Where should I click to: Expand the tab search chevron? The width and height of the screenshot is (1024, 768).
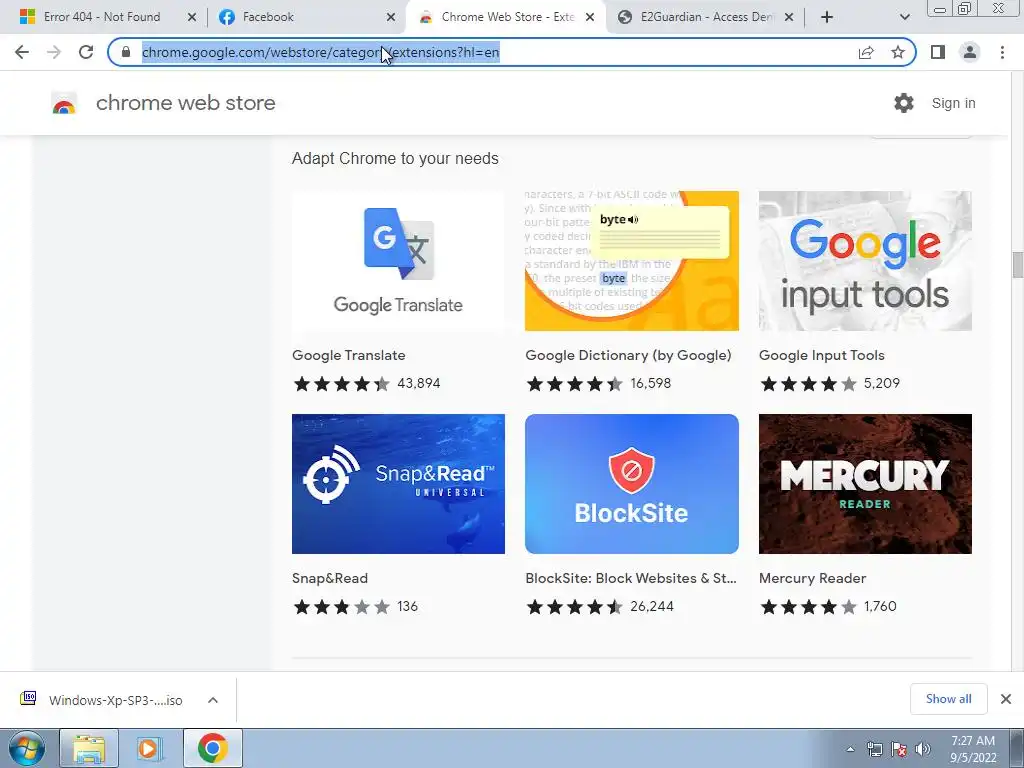[x=904, y=17]
